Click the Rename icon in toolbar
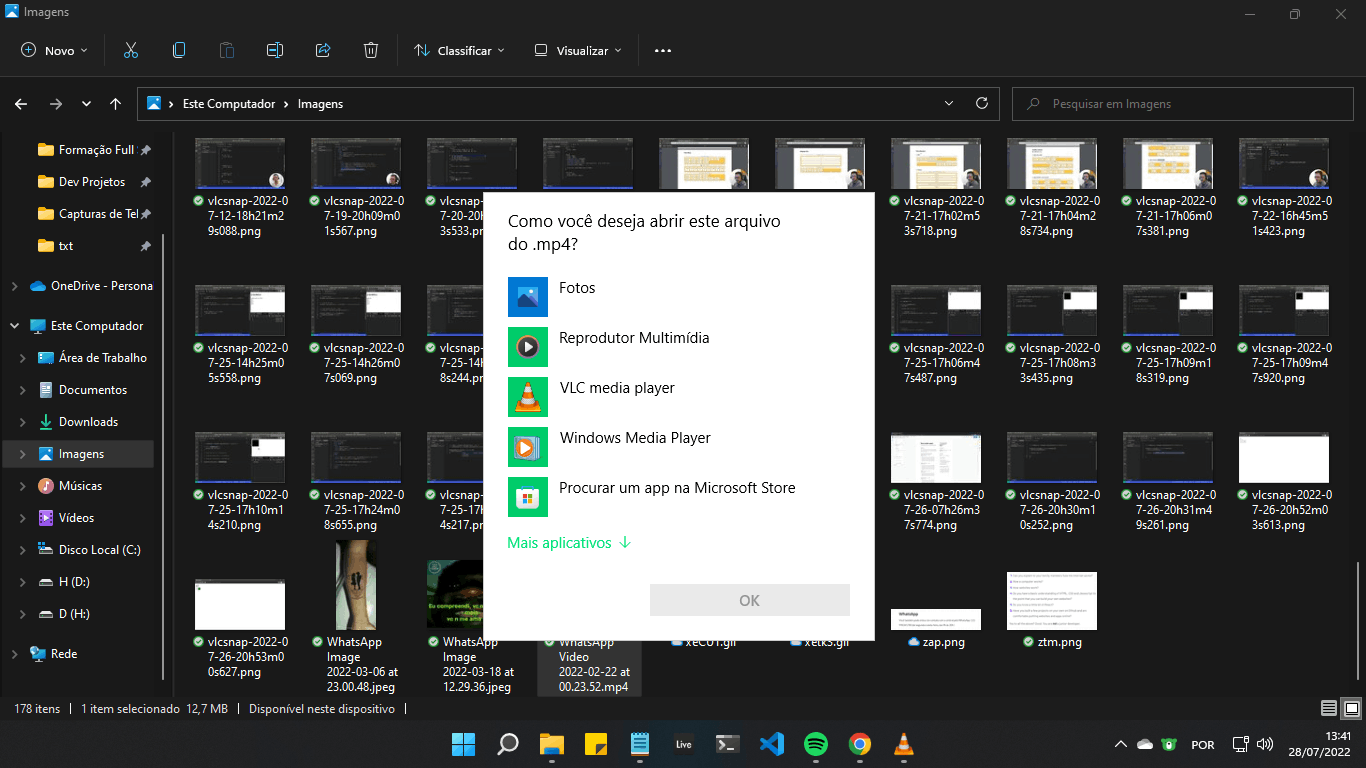The image size is (1366, 768). (275, 50)
